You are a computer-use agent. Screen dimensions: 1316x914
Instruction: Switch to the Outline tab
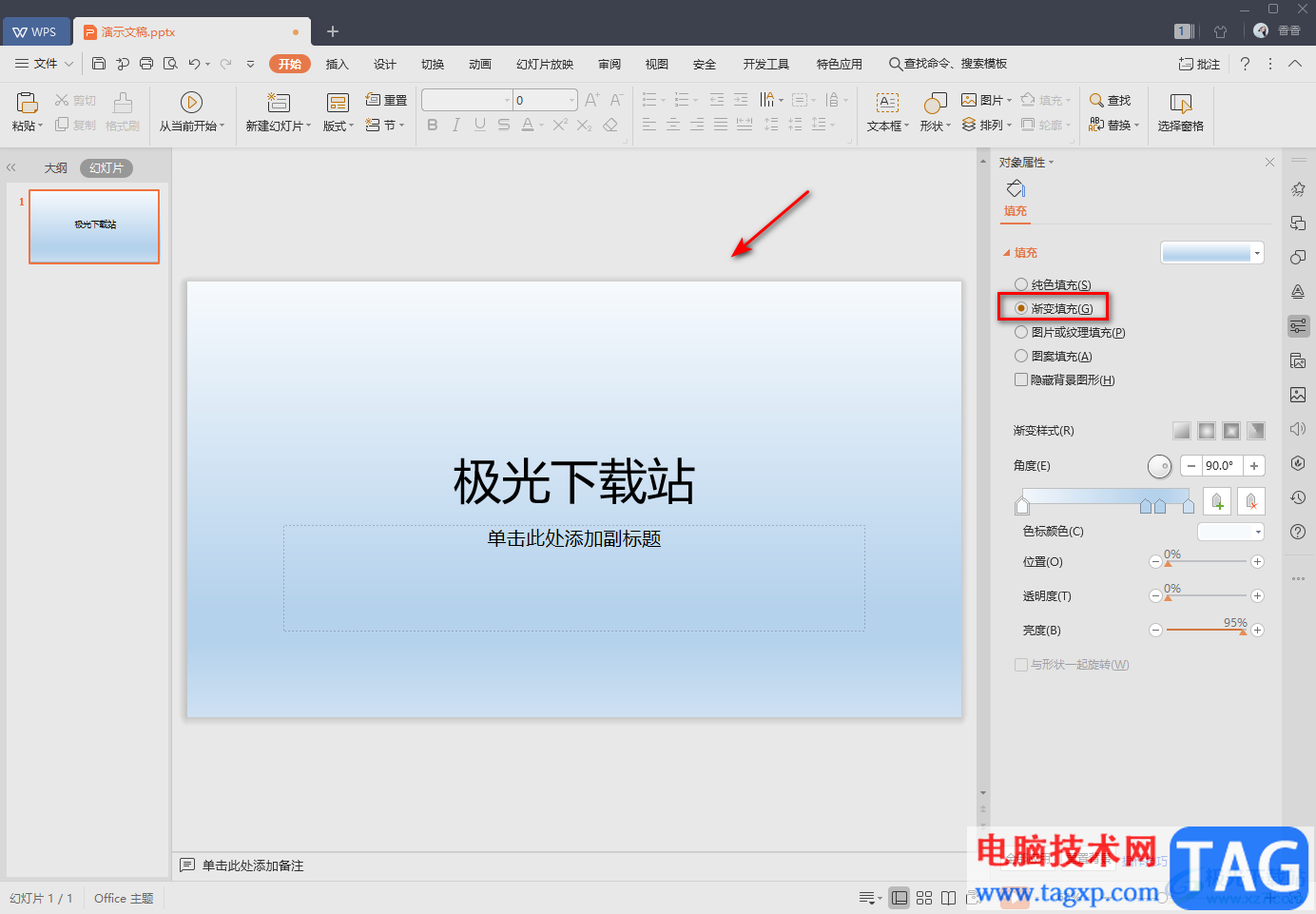point(56,167)
